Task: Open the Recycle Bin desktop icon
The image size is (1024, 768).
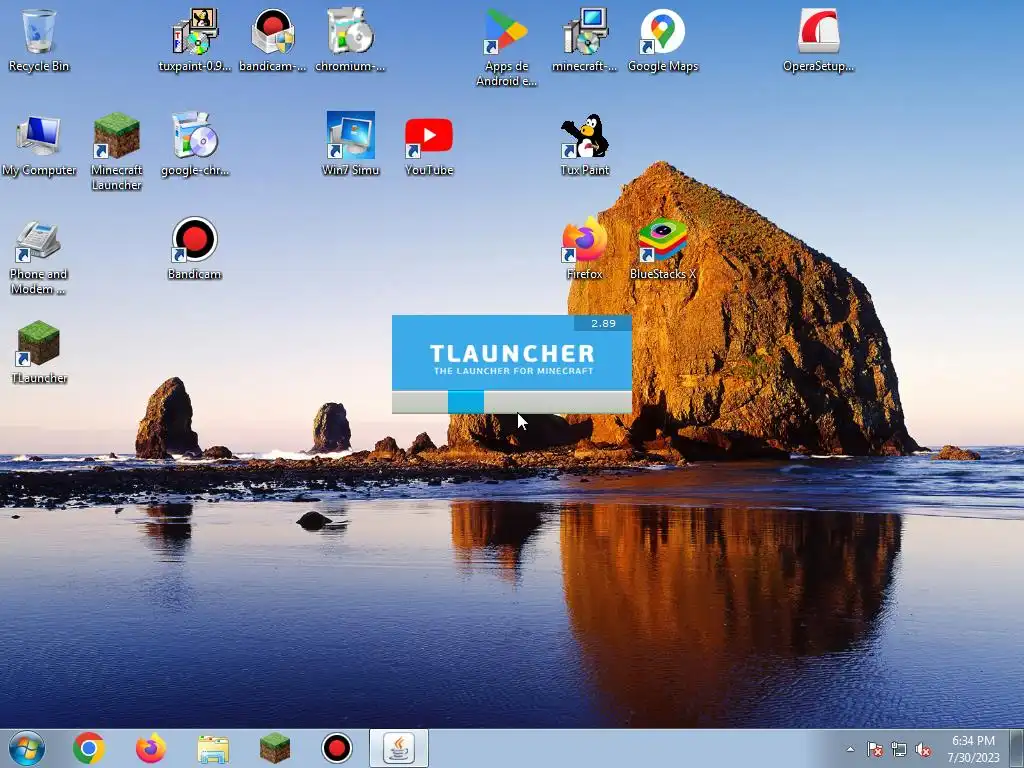Action: (39, 40)
